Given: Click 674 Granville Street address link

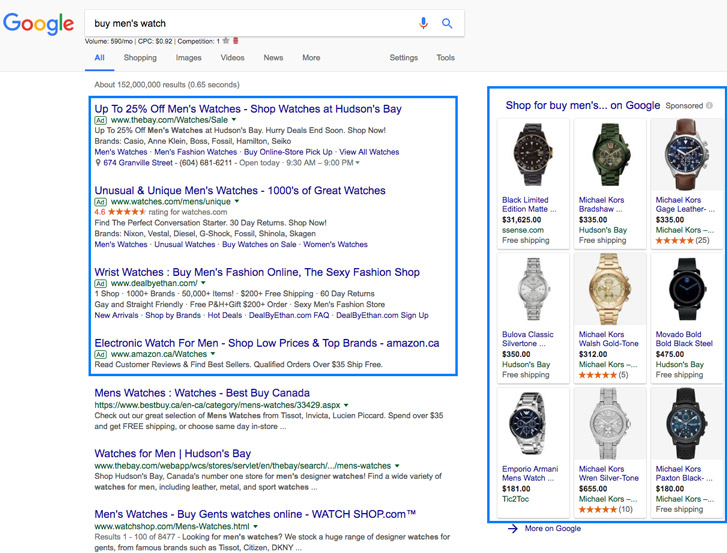Looking at the screenshot, I should click(138, 163).
